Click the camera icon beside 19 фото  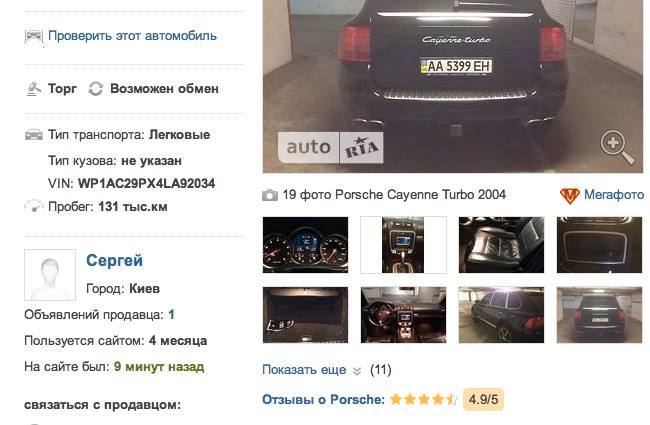pos(270,195)
